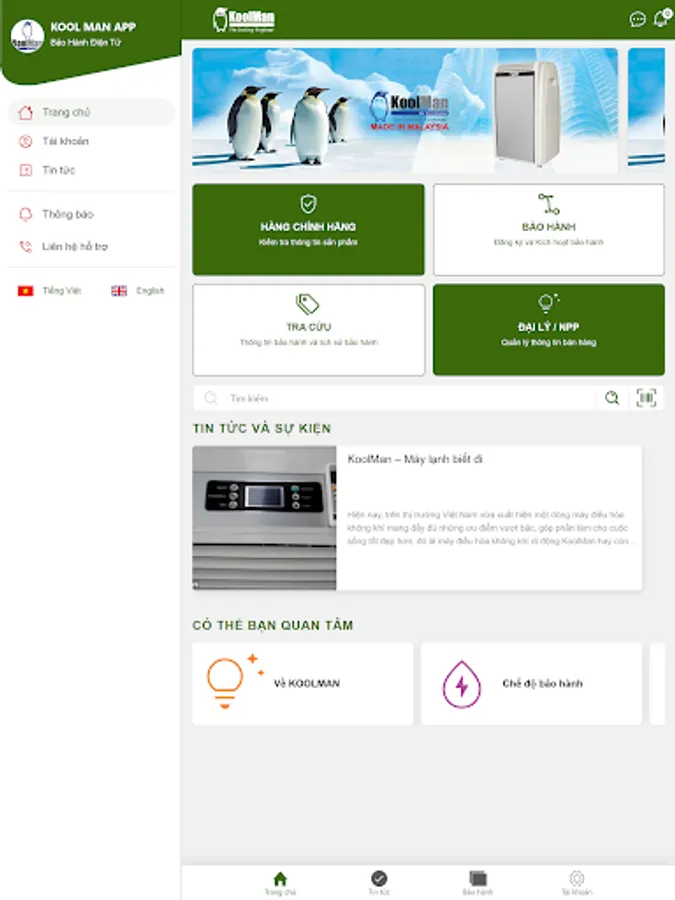Click the KOOL MAN APP title text
675x900 pixels.
point(93,27)
